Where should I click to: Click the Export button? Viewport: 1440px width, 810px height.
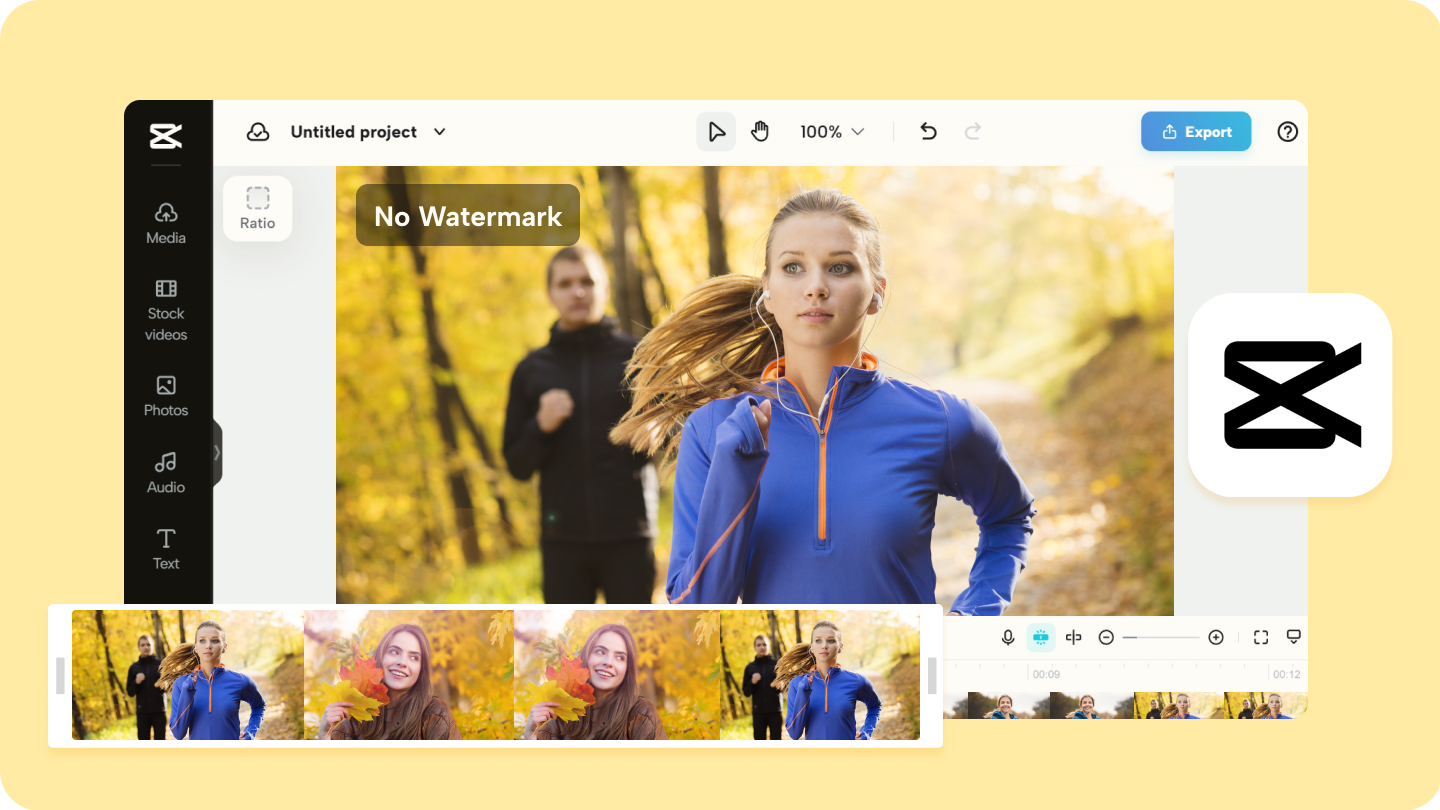(x=1196, y=131)
